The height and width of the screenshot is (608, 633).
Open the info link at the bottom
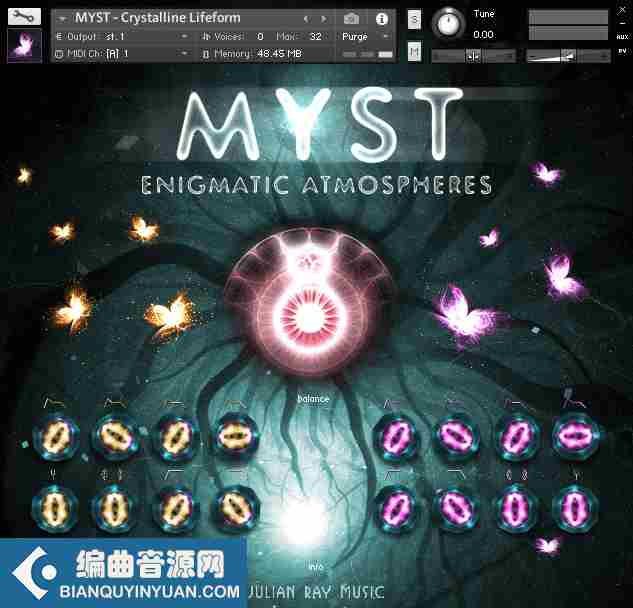tap(316, 567)
